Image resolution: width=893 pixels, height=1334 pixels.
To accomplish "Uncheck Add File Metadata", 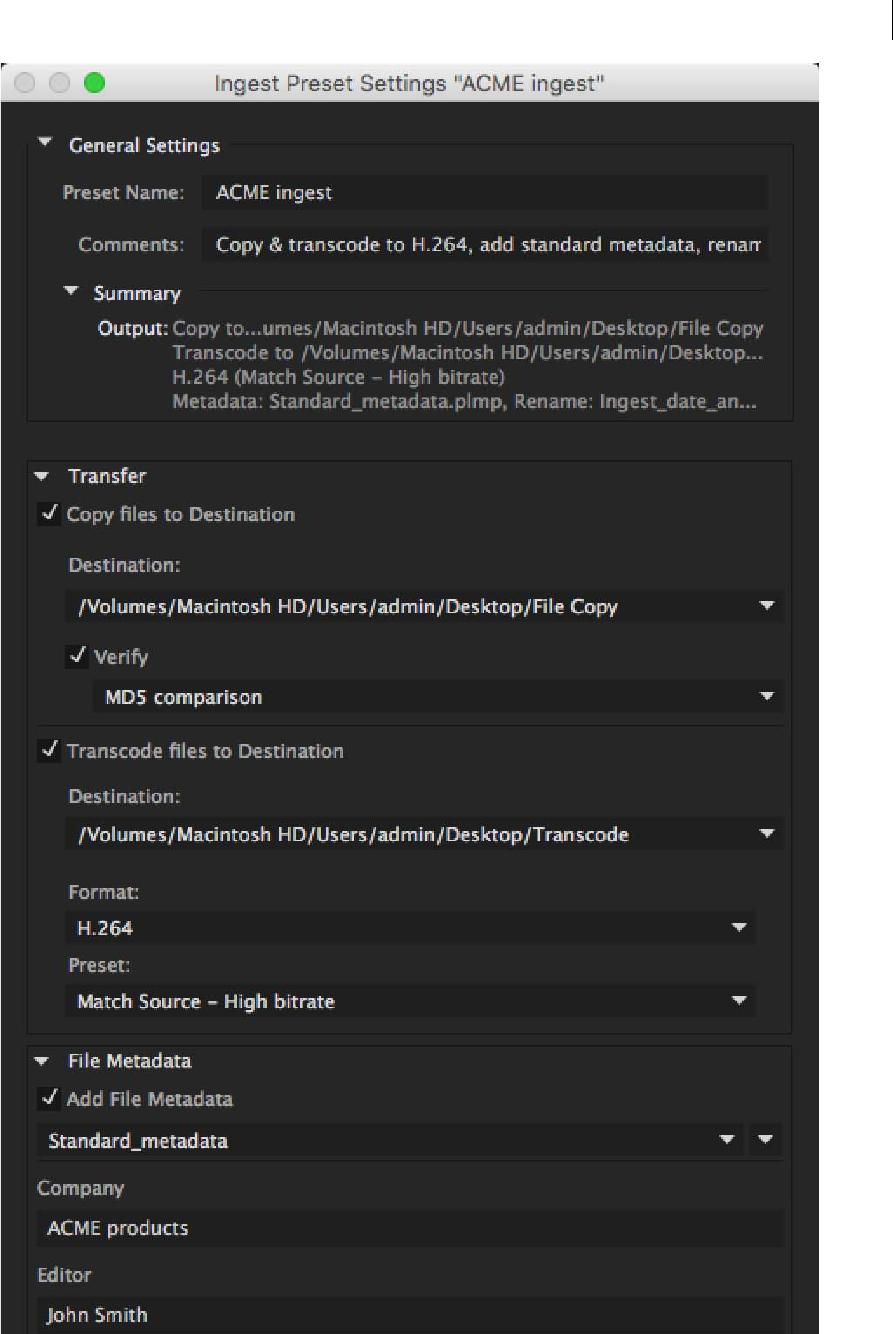I will [x=47, y=1099].
